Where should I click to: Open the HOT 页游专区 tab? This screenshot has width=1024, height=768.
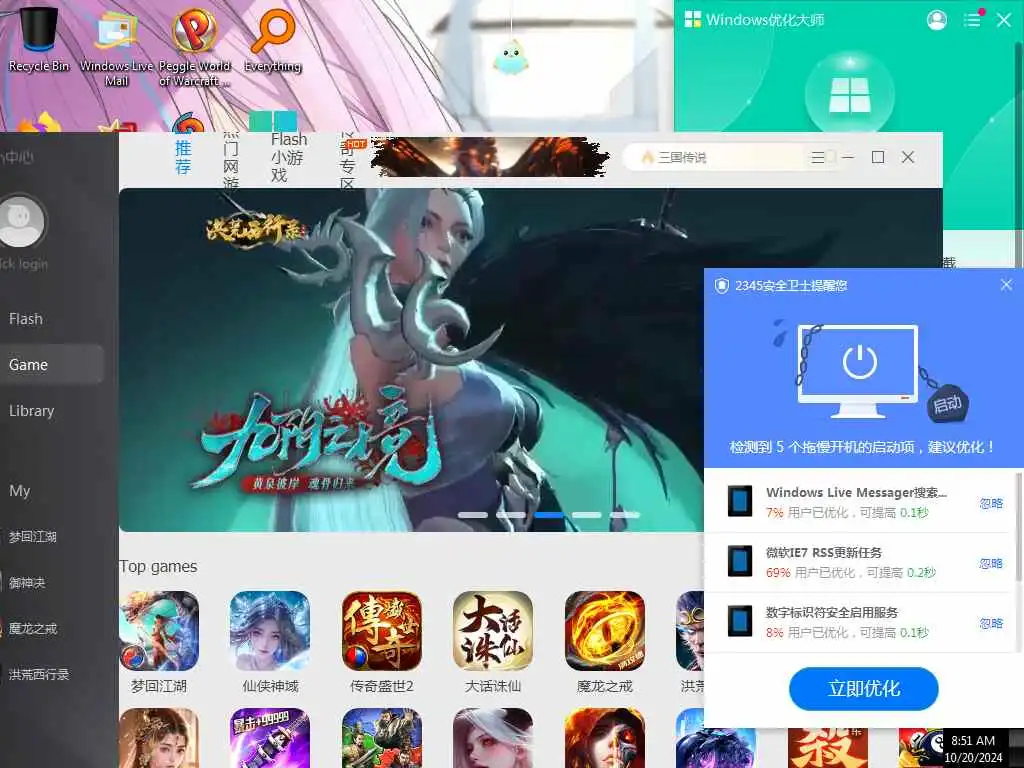tap(347, 163)
